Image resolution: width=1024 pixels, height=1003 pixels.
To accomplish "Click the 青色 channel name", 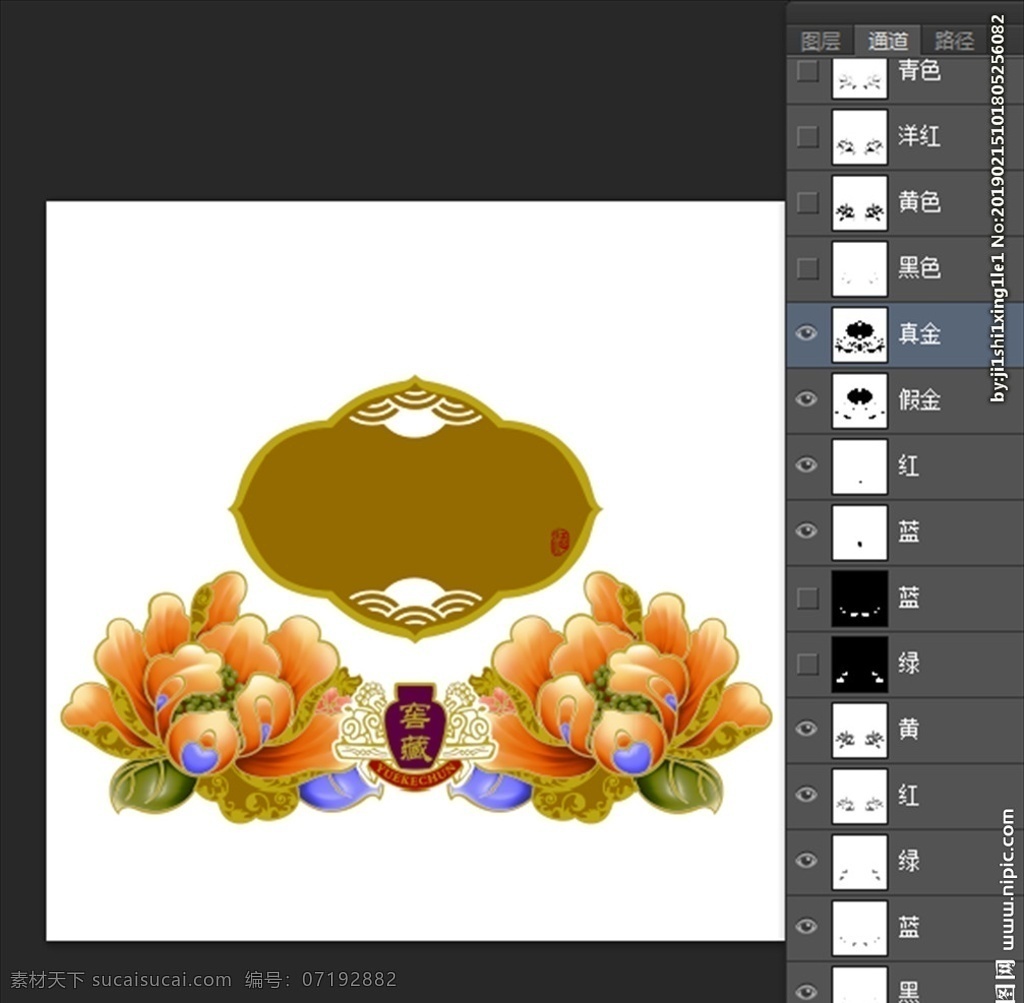I will (x=920, y=71).
